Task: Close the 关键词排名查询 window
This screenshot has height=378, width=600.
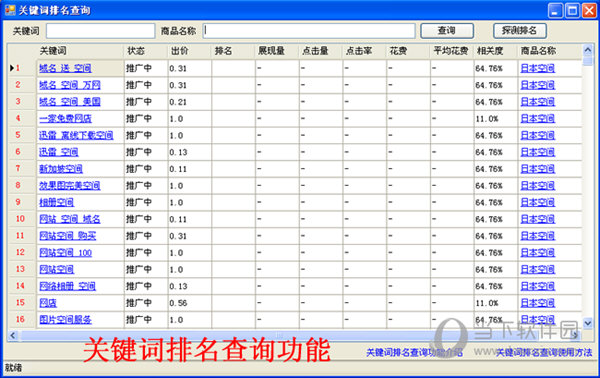Action: click(x=589, y=10)
